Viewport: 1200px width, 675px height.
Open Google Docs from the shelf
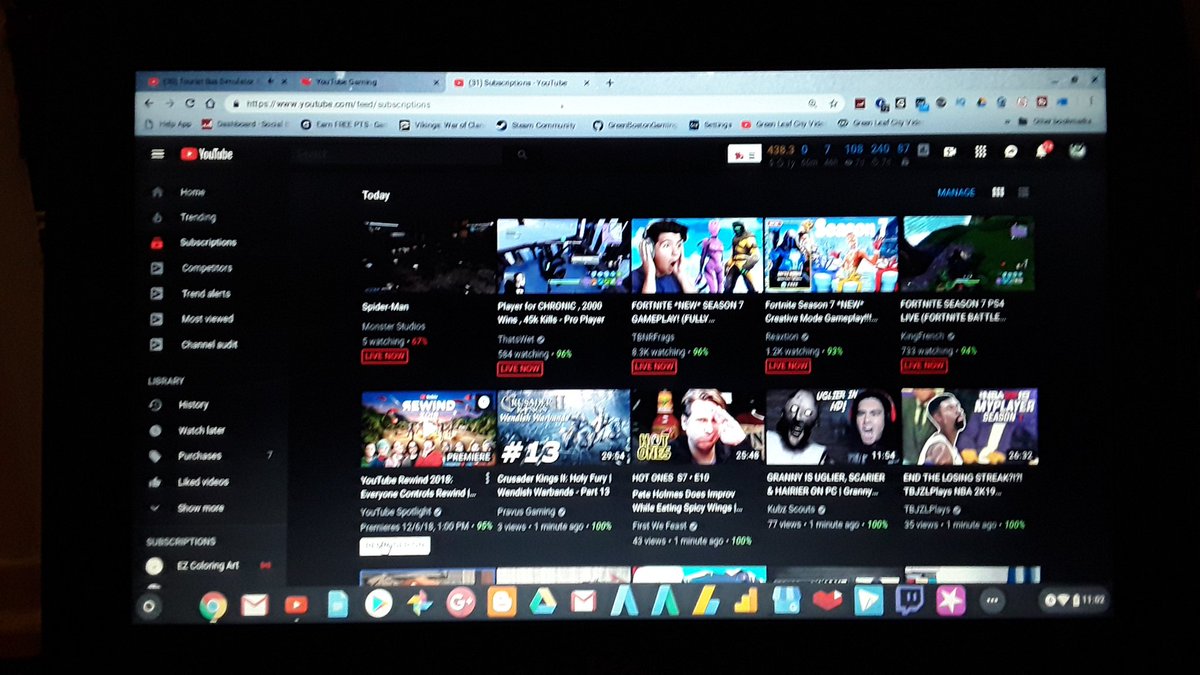337,604
